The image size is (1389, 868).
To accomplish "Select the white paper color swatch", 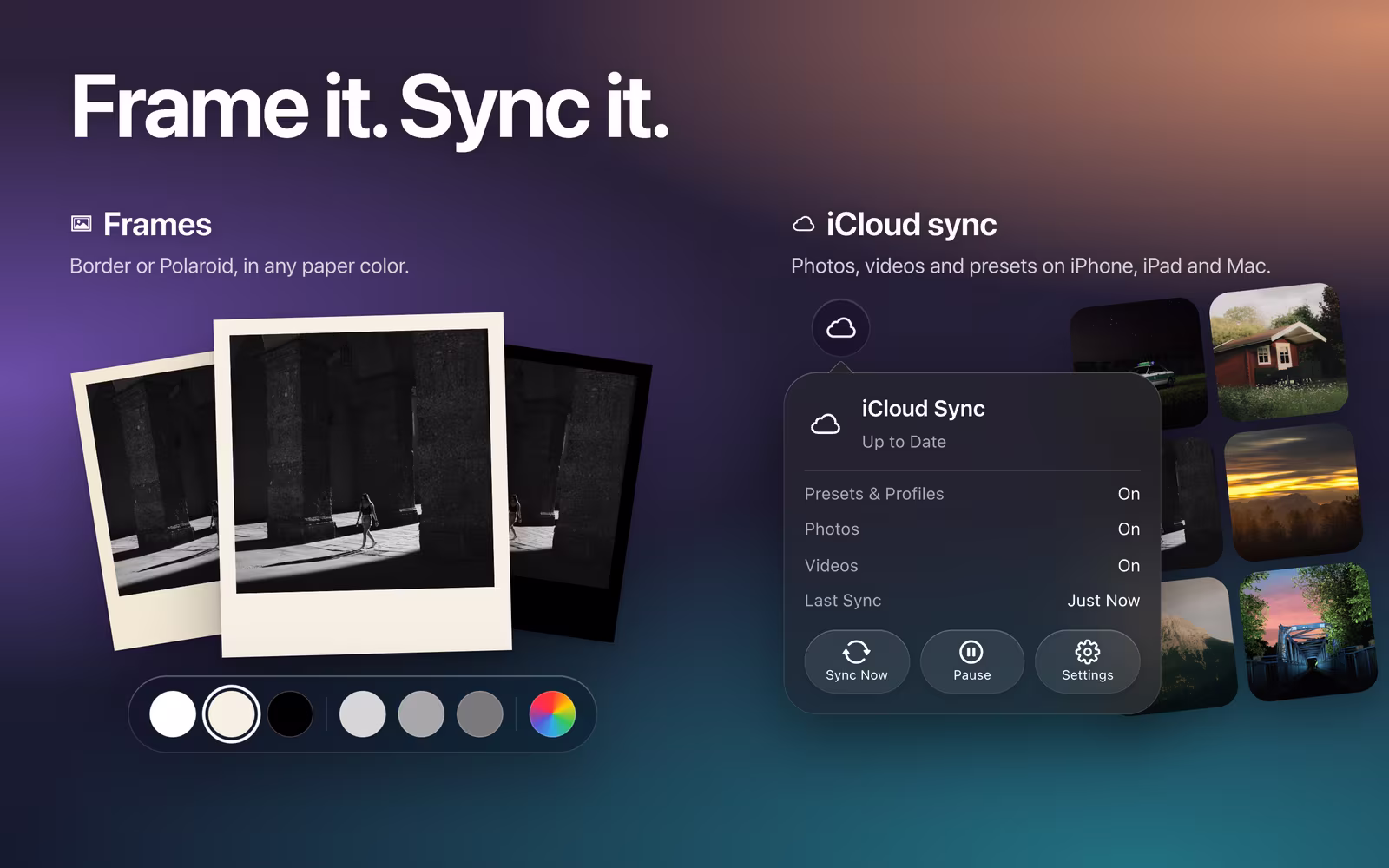I will (173, 714).
